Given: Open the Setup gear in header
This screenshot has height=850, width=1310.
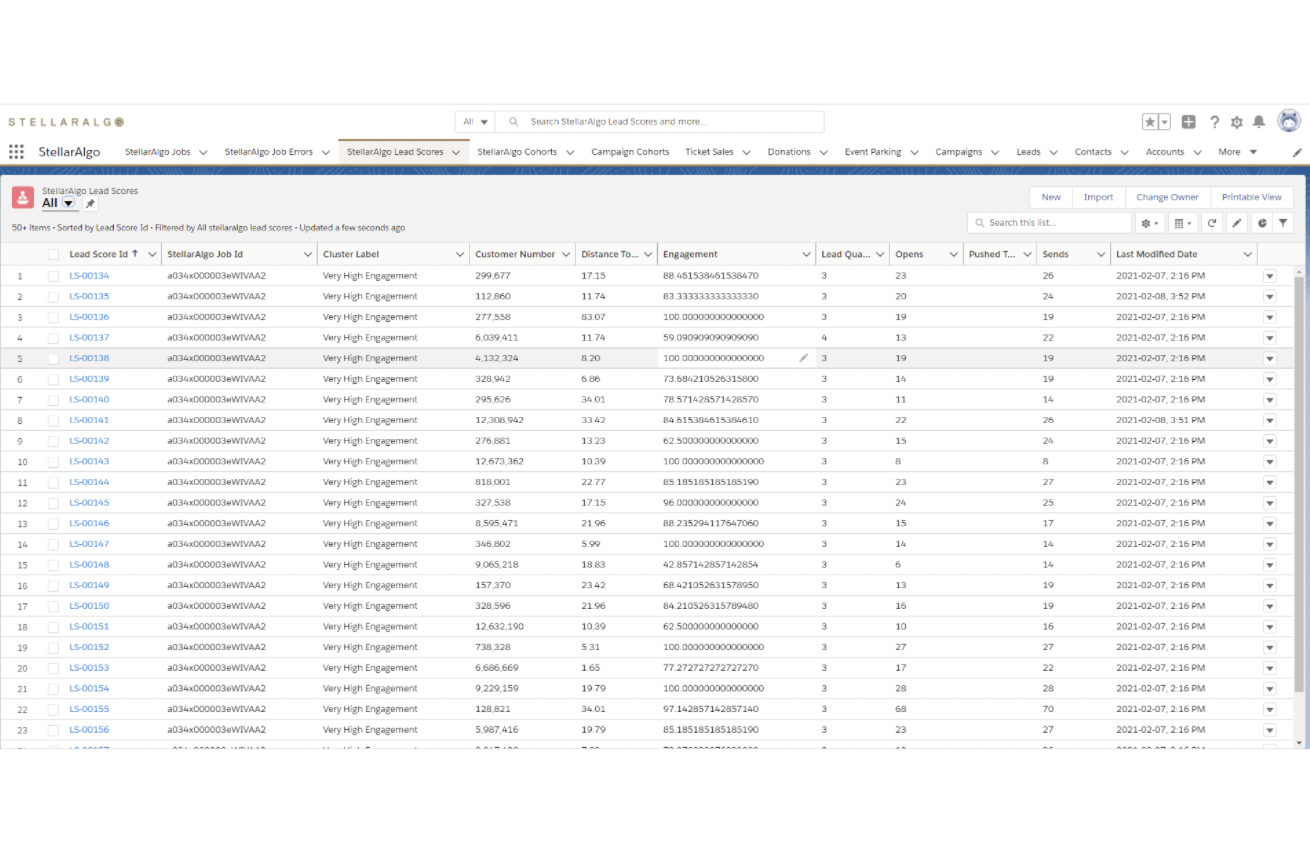Looking at the screenshot, I should pyautogui.click(x=1237, y=122).
